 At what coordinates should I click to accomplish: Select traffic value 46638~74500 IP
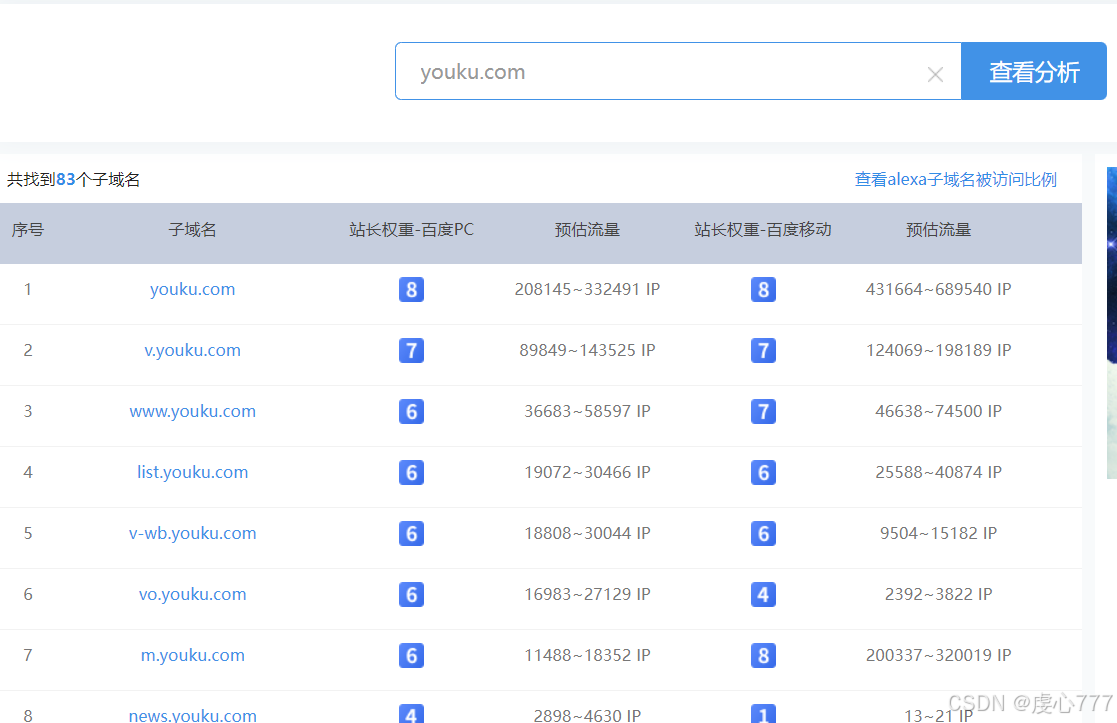pyautogui.click(x=938, y=411)
